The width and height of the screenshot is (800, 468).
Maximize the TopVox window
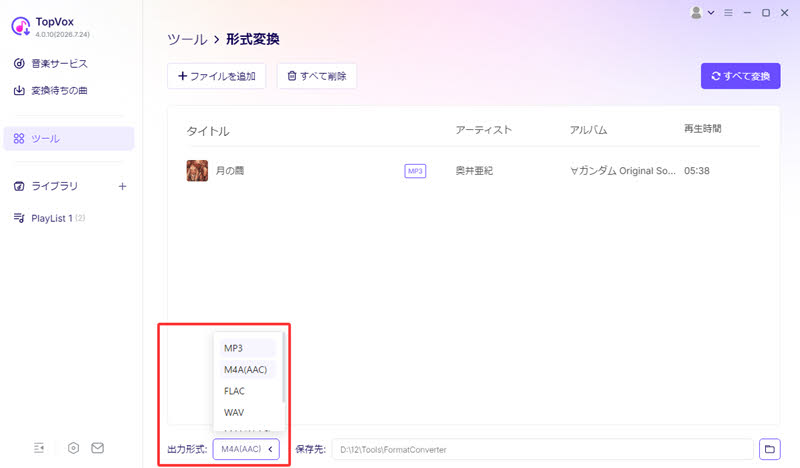pos(766,13)
